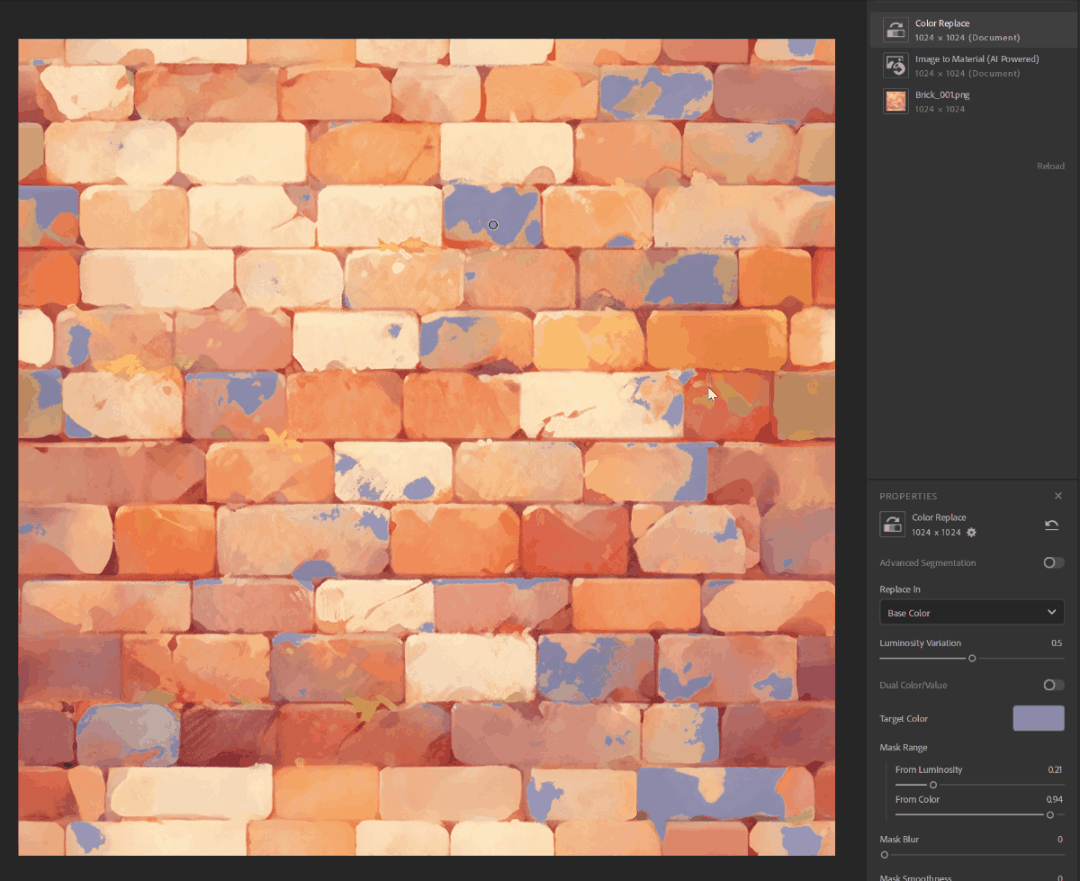The width and height of the screenshot is (1080, 881).
Task: Click the Mask Blur value 0
Action: click(x=1059, y=839)
